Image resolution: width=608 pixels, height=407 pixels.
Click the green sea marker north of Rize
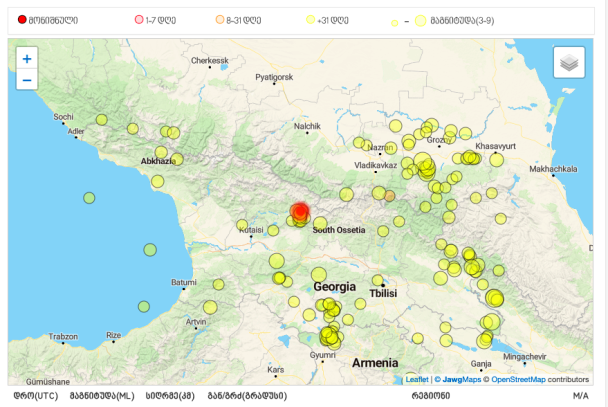click(x=144, y=307)
